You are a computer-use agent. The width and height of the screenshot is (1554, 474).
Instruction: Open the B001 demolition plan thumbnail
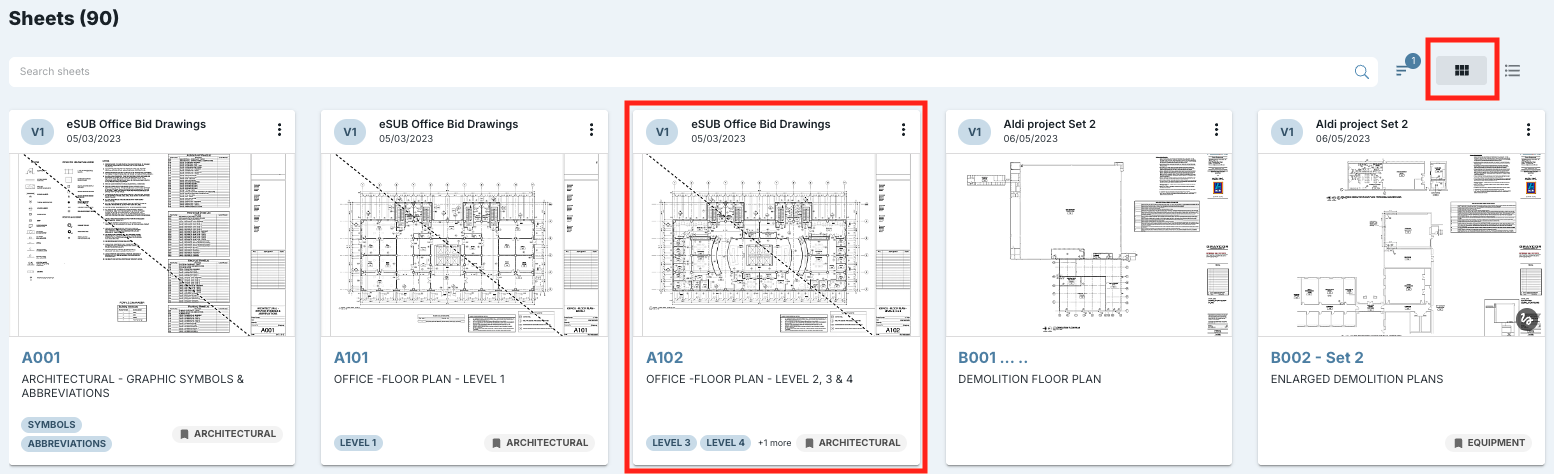[x=1089, y=245]
